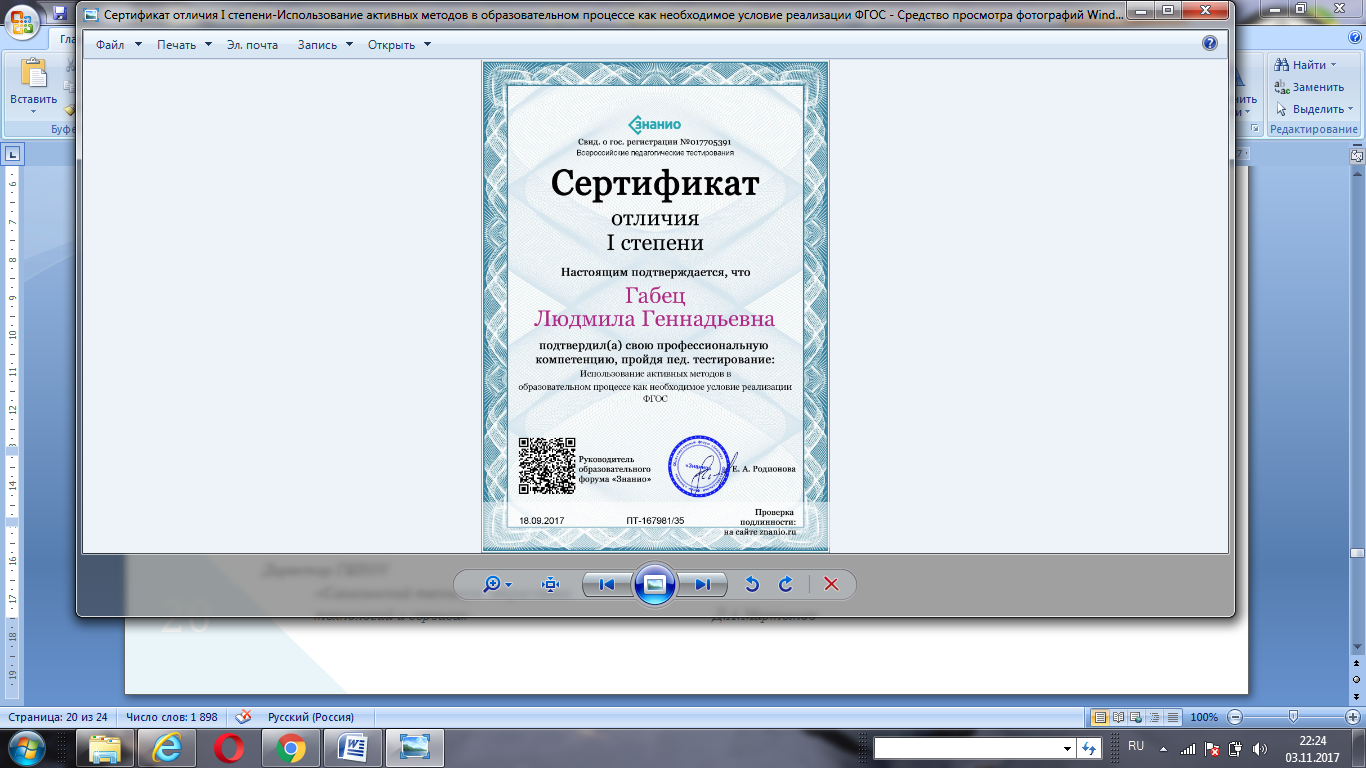Launch Internet Explorer from the taskbar
This screenshot has height=768, width=1366.
[x=167, y=747]
